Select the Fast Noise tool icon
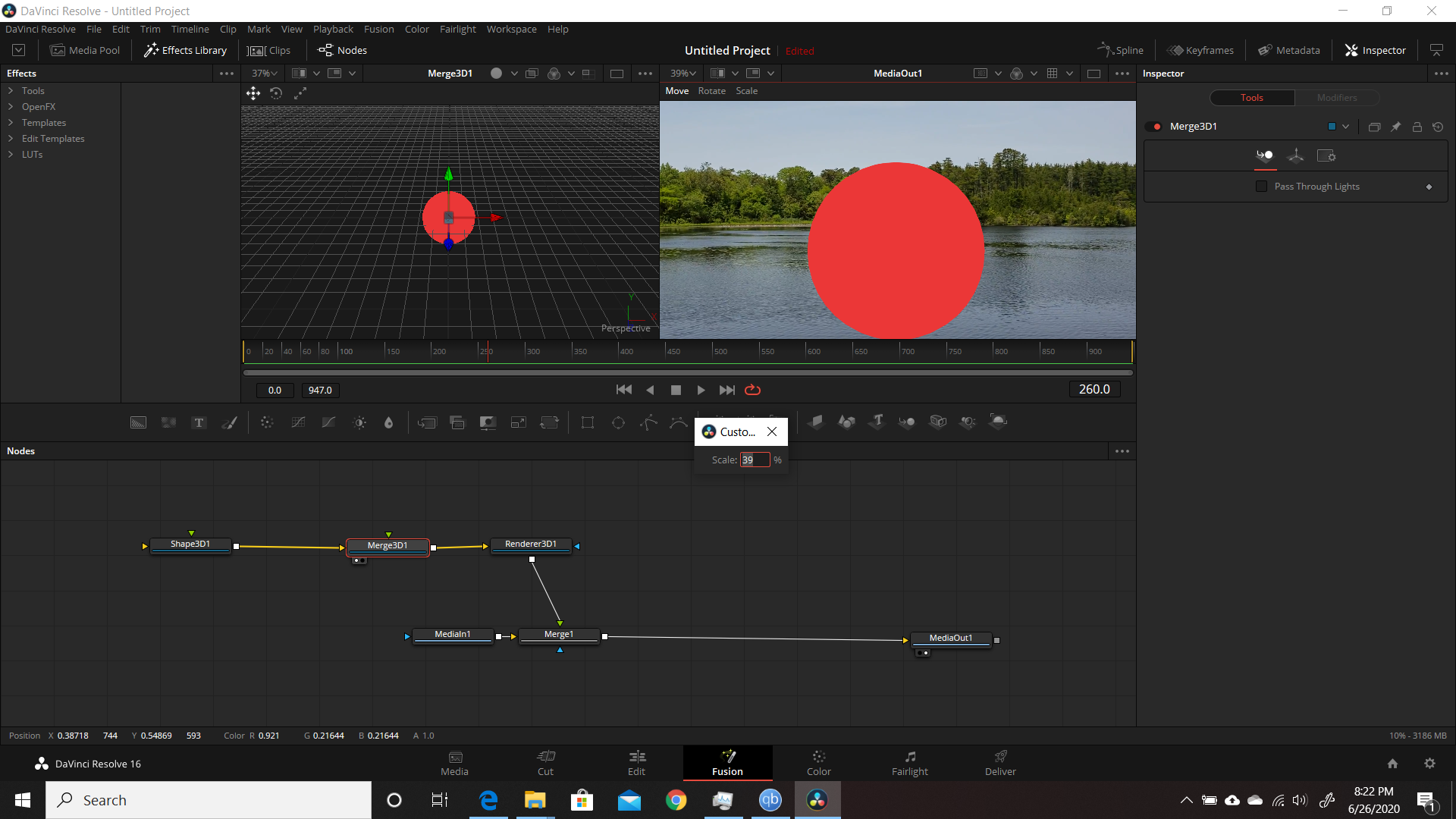Screen dimensions: 1456x819 pos(168,422)
